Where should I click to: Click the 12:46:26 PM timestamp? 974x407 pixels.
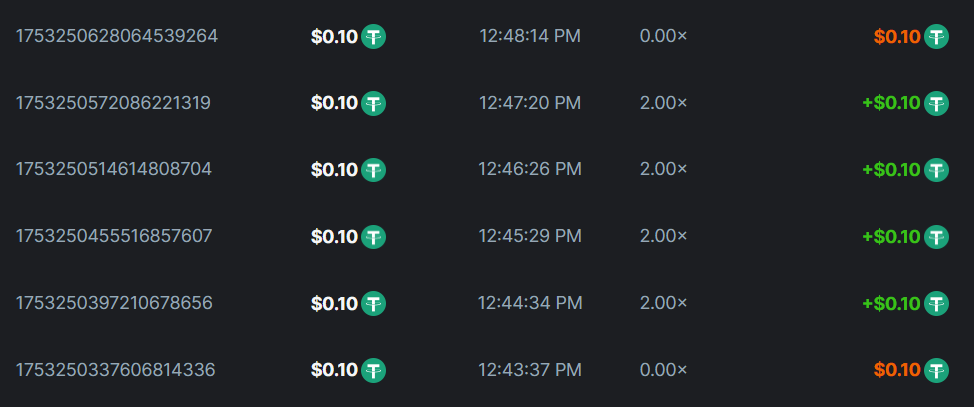(x=529, y=170)
